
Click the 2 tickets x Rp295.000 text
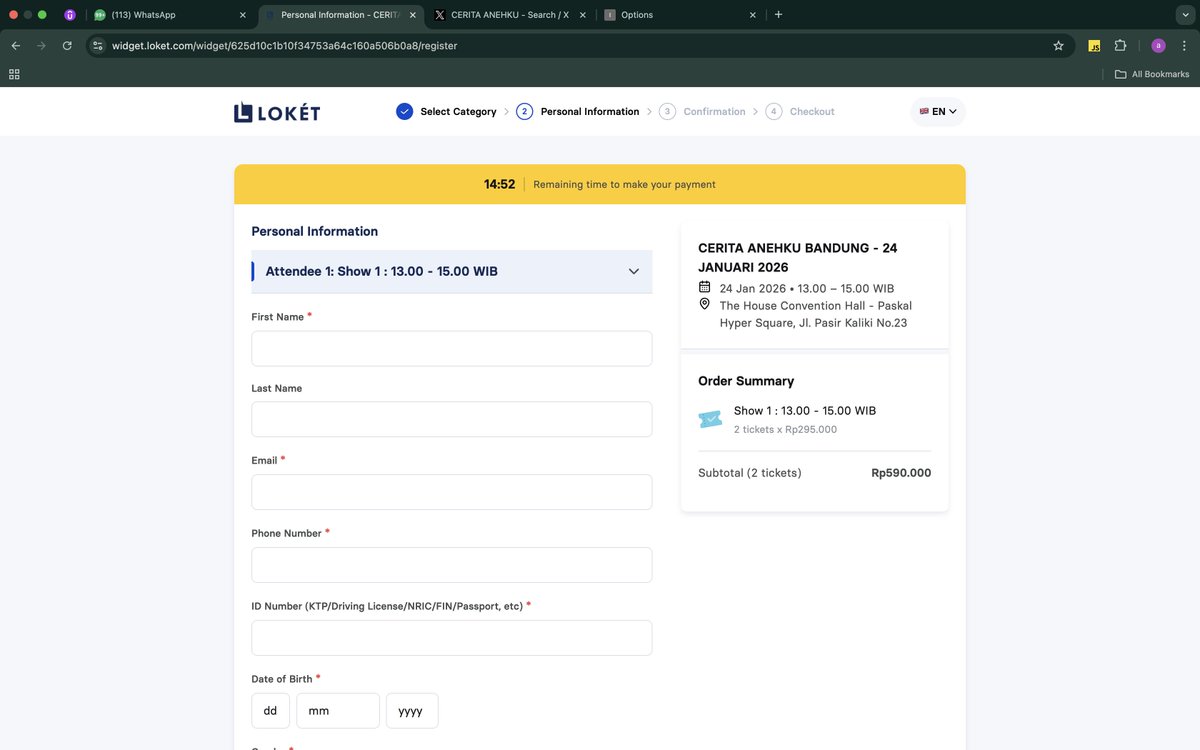pyautogui.click(x=785, y=429)
